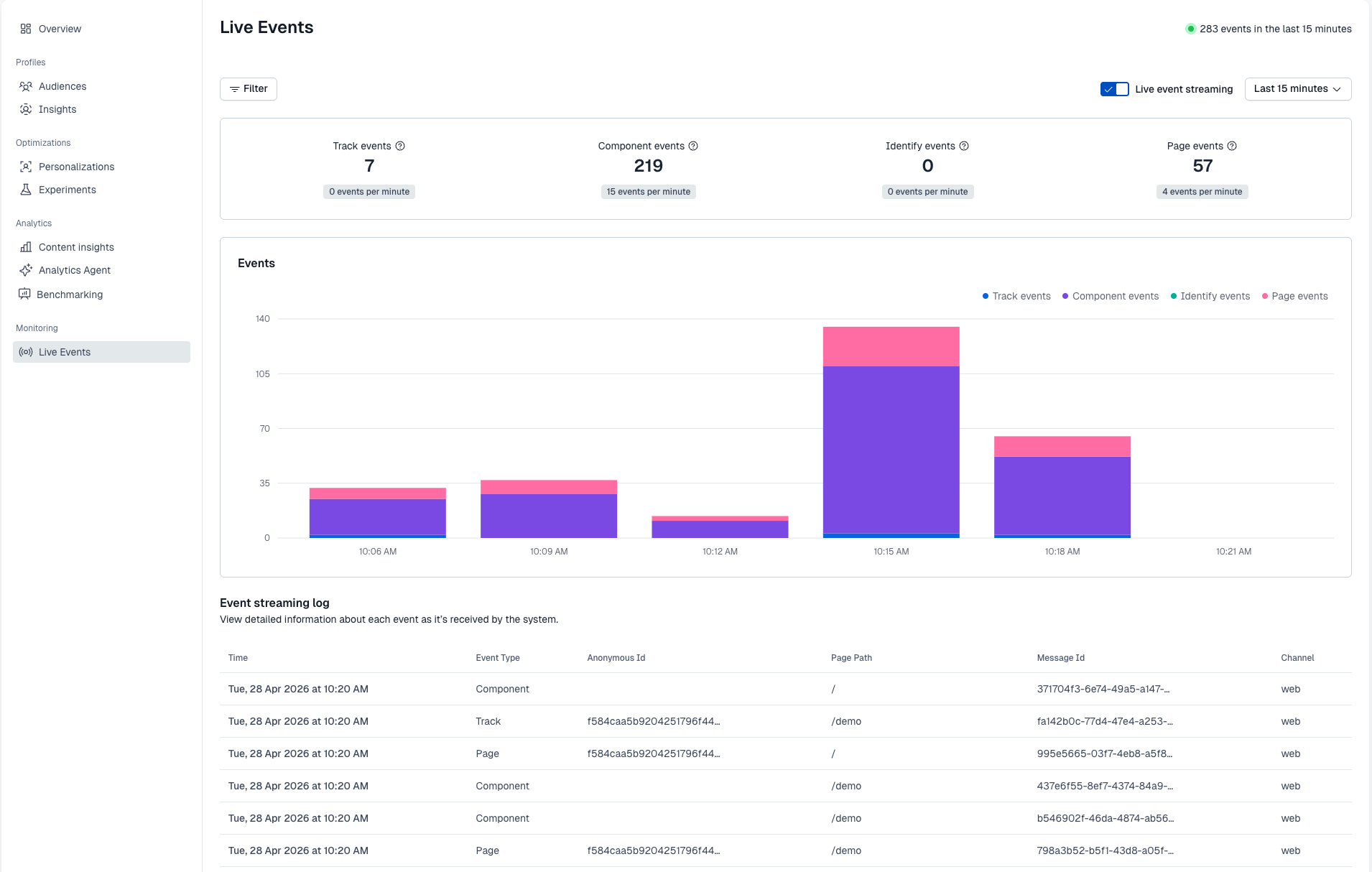This screenshot has height=872, width=1372.
Task: Toggle Track events legend series
Action: [1016, 296]
